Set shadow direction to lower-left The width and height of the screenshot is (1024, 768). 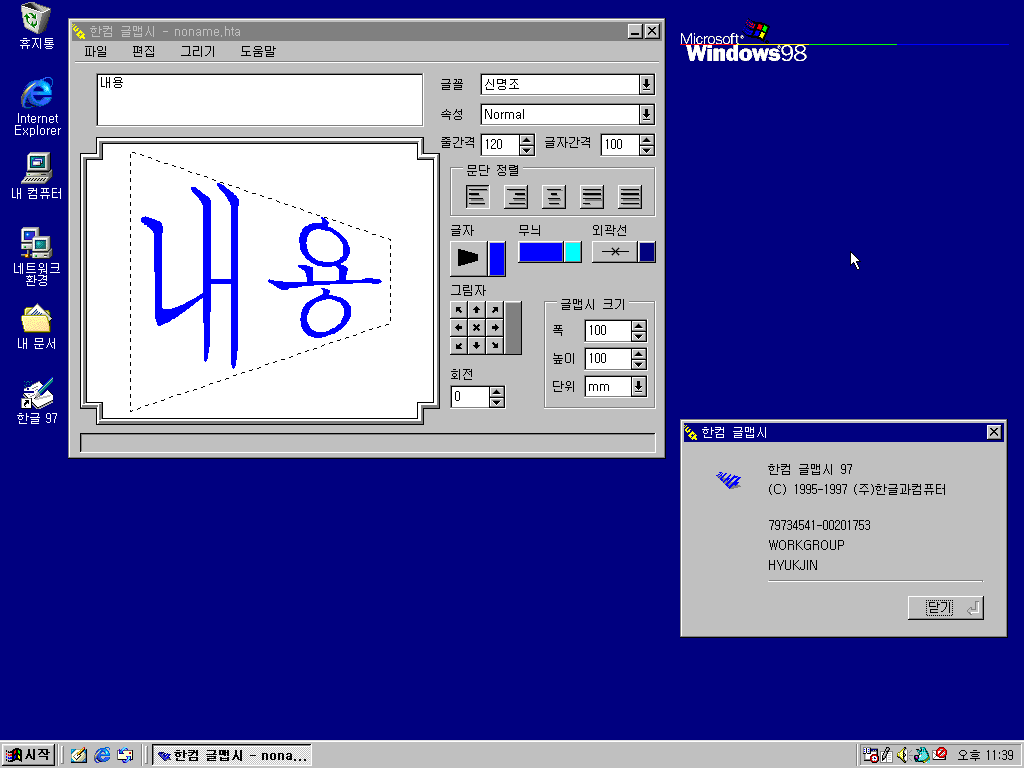pos(458,345)
